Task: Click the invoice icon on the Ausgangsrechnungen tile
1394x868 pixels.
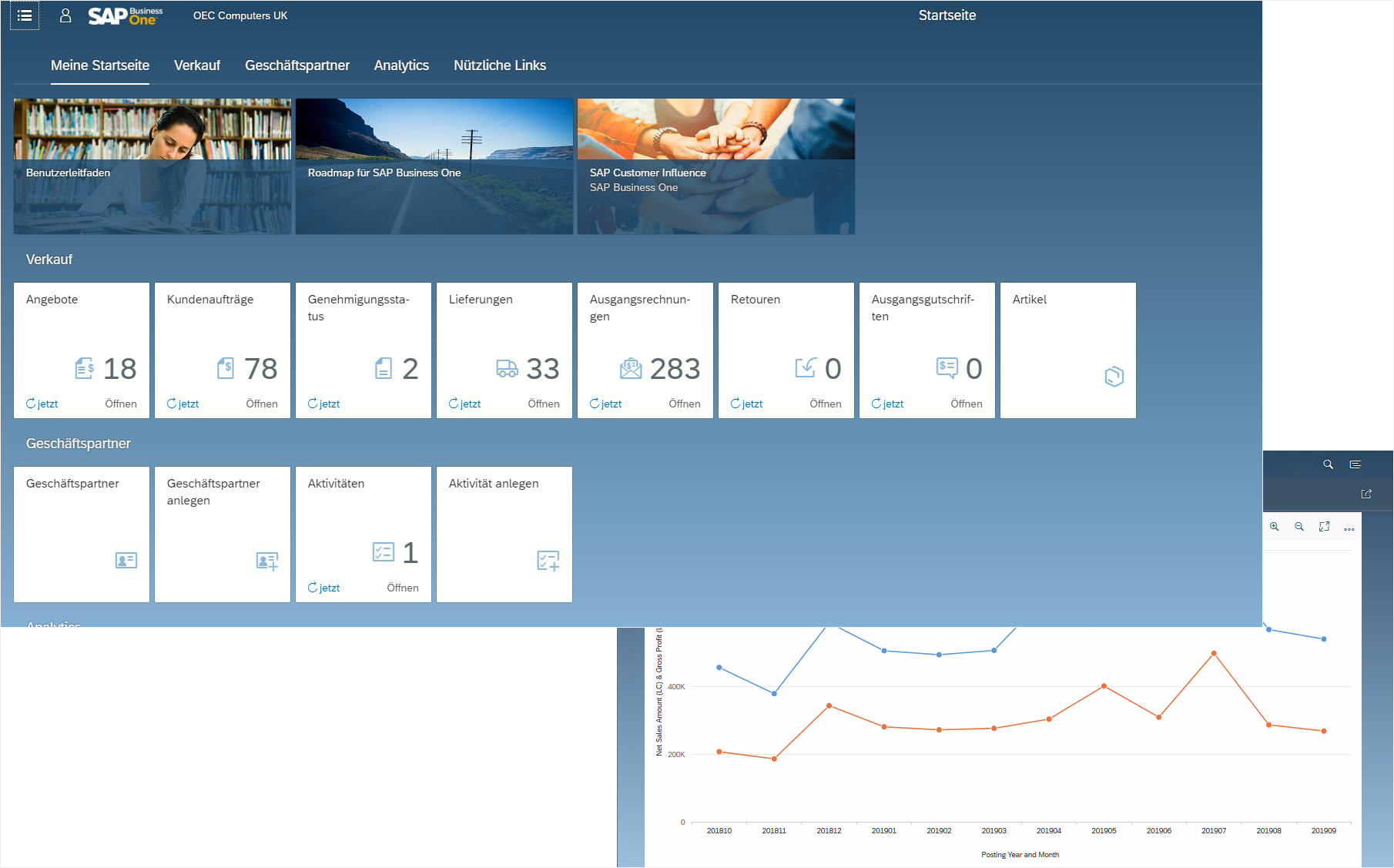Action: 632,368
